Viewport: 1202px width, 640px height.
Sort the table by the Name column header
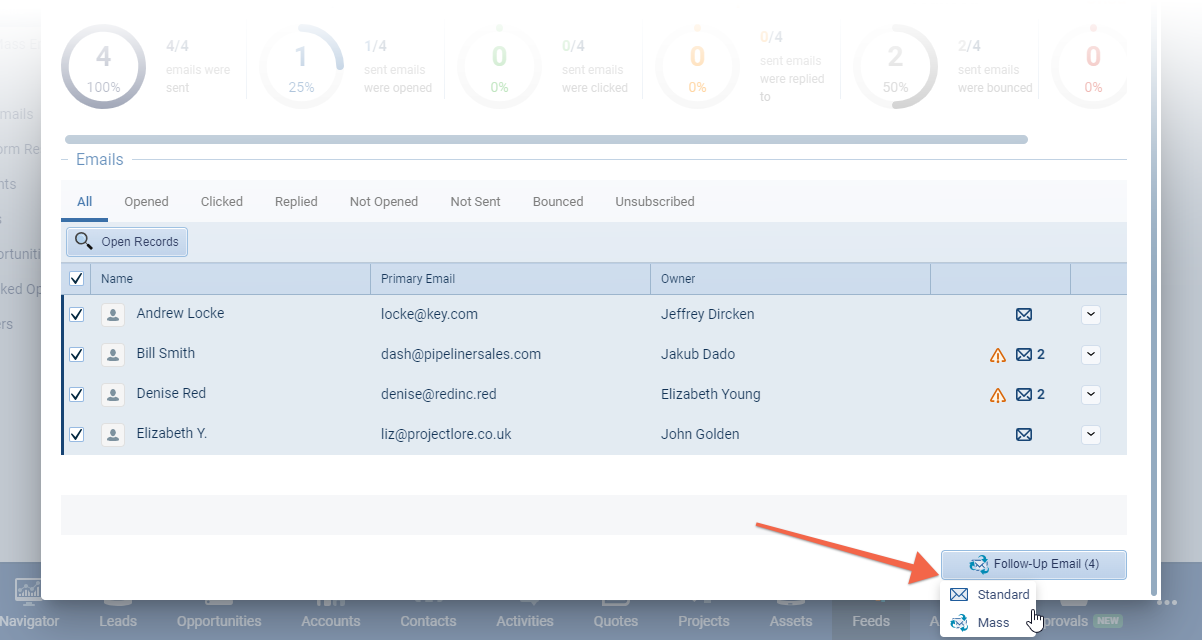[231, 279]
